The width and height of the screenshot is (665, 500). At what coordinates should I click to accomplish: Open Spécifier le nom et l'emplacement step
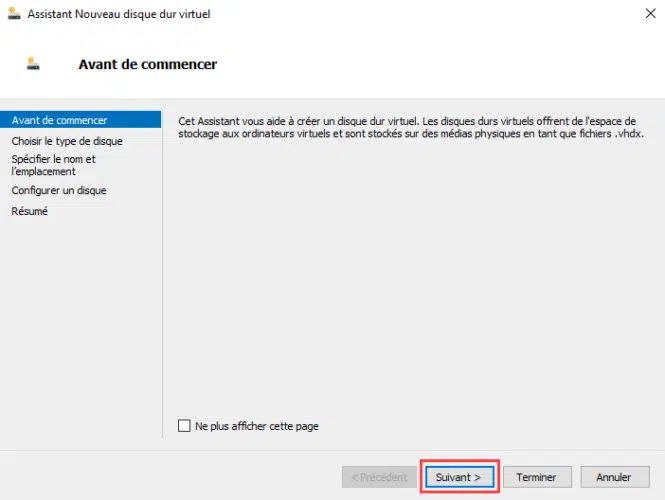click(x=53, y=165)
